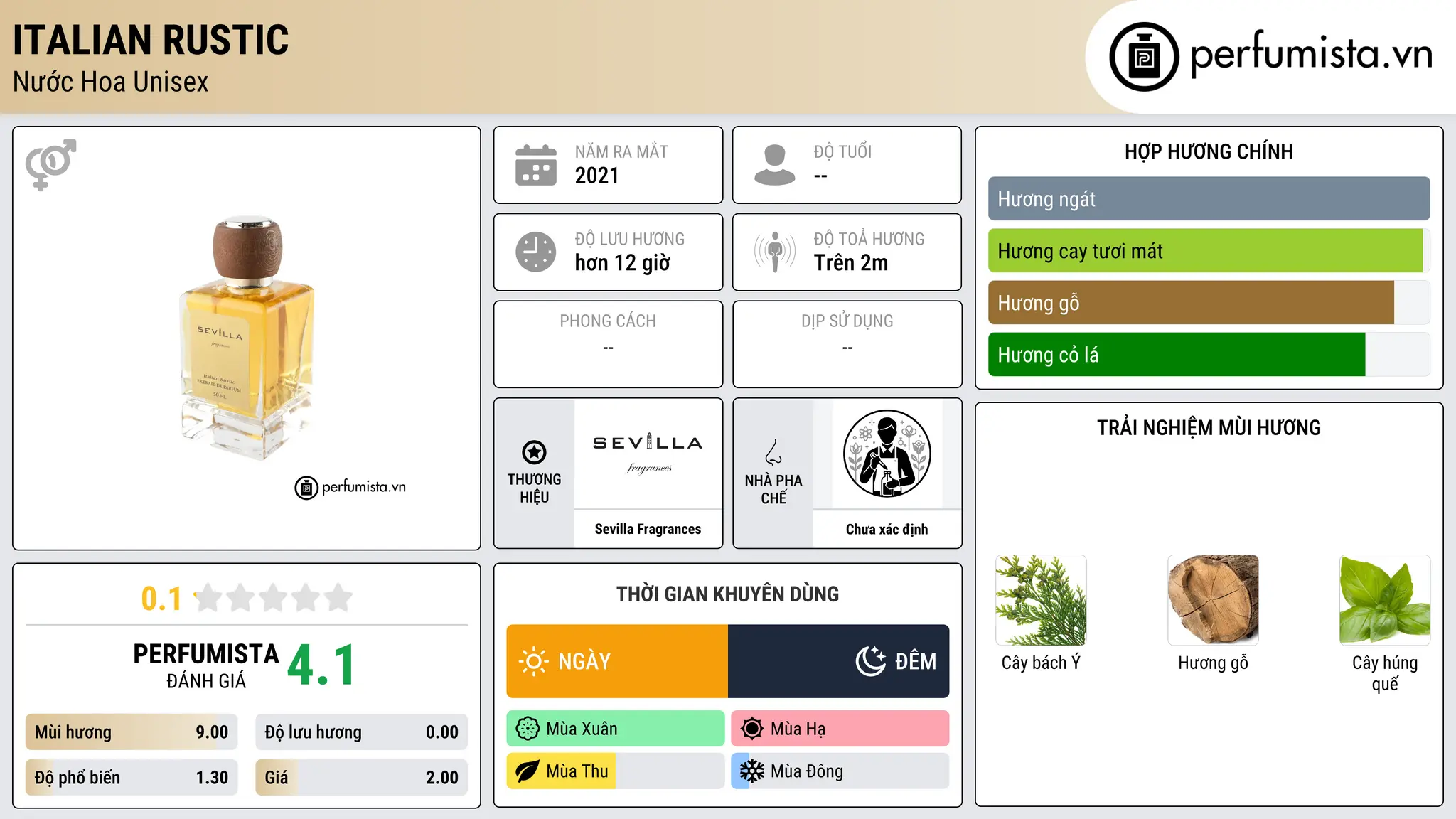Open the Sevilla Fragrances brand name link

pos(648,529)
